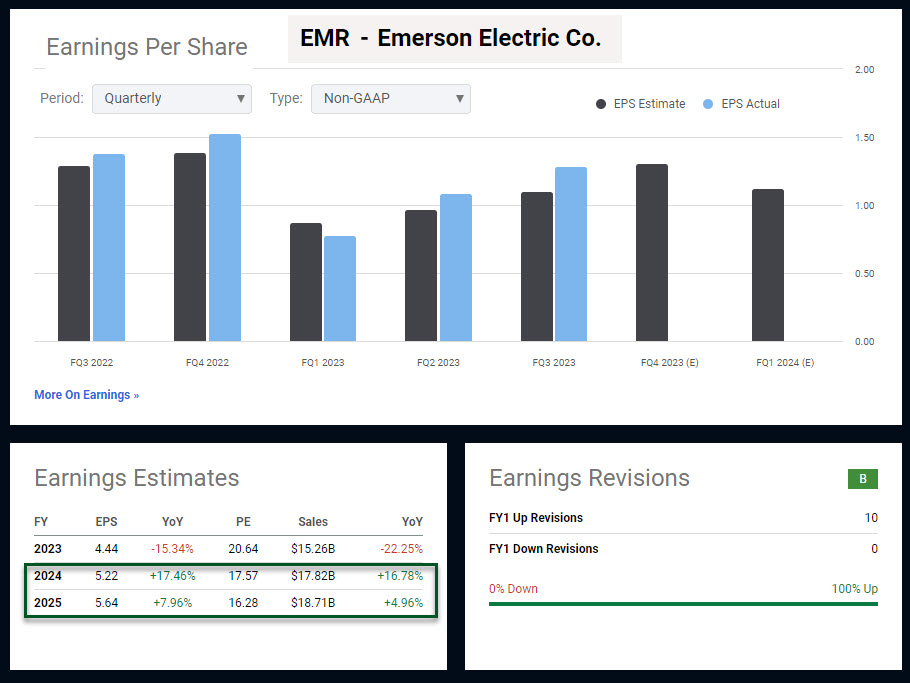910x683 pixels.
Task: Open the Type dropdown showing Non-GAAP
Action: click(390, 99)
